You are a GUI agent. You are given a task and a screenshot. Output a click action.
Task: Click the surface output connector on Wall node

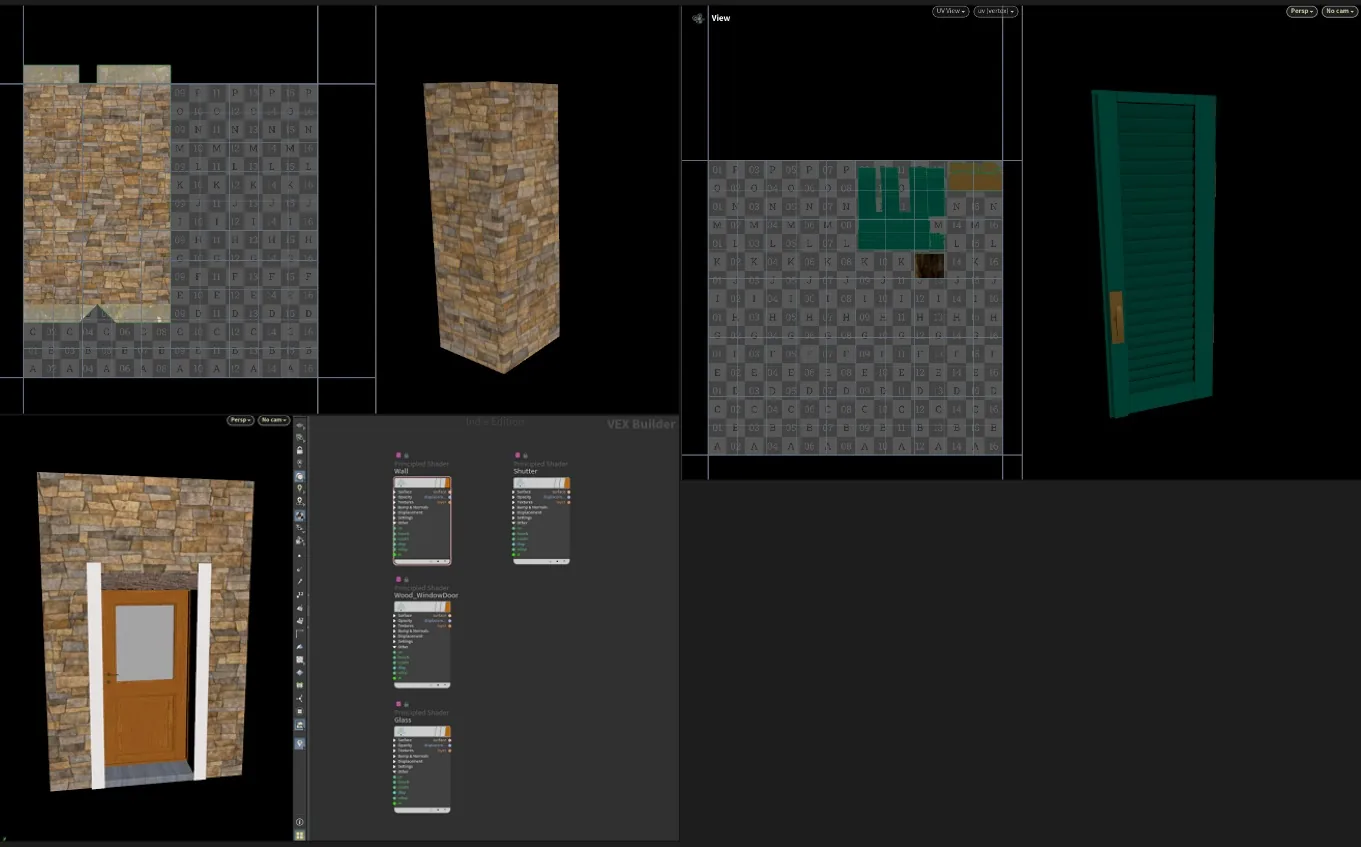[x=450, y=492]
